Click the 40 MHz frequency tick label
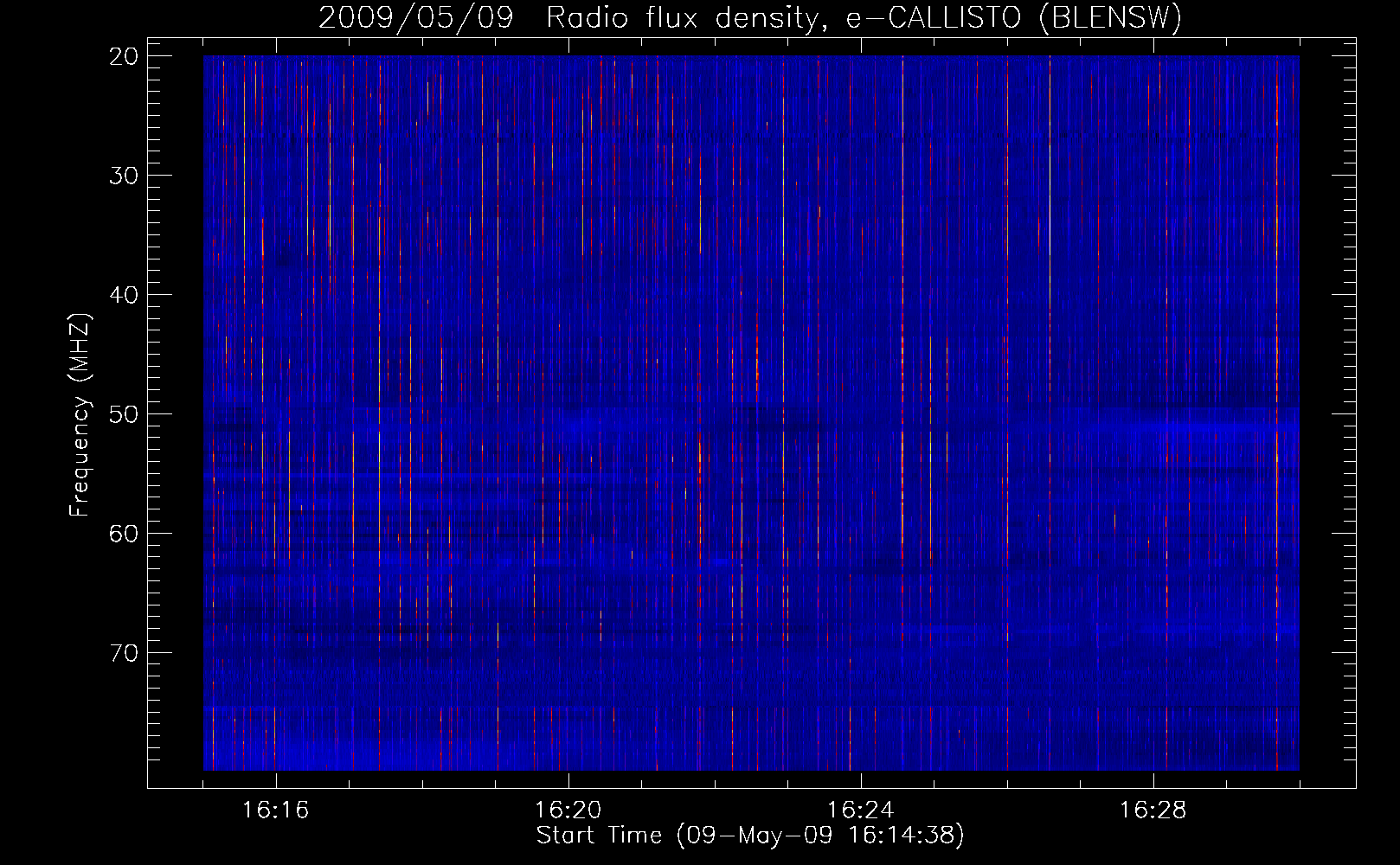The width and height of the screenshot is (1400, 865). (x=125, y=295)
